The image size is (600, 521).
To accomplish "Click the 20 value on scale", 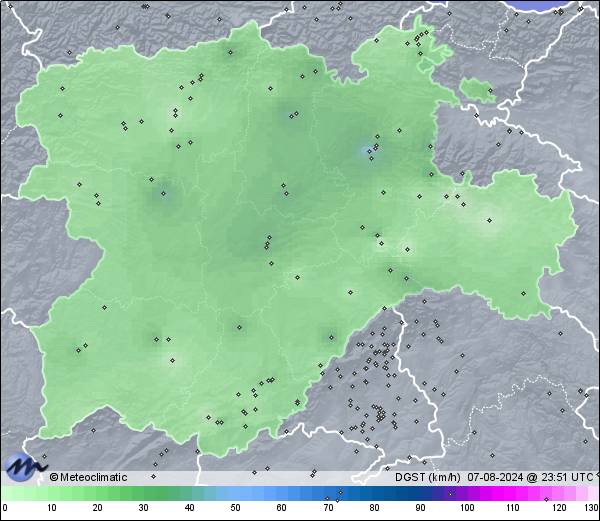I will click(x=98, y=508).
